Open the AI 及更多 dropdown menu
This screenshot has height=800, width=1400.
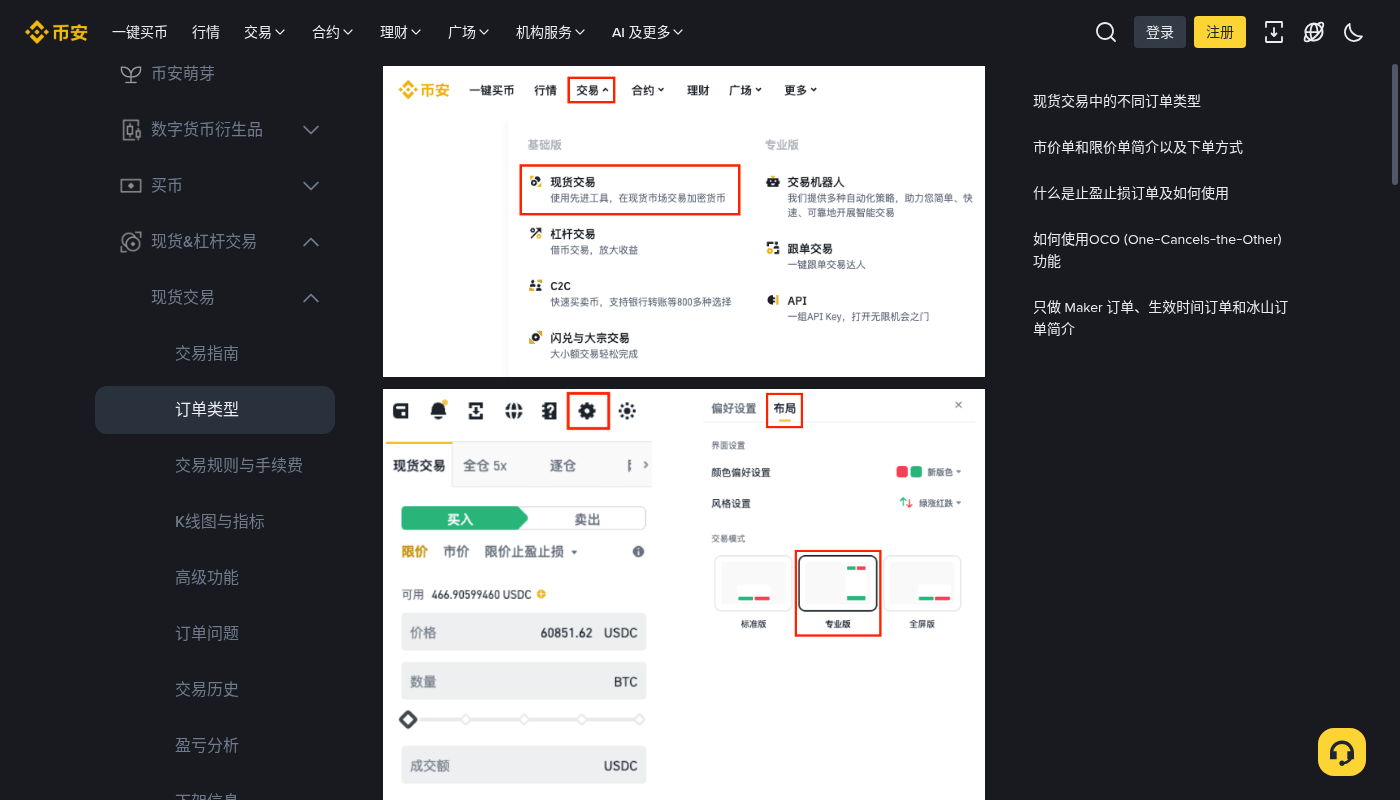[x=648, y=32]
